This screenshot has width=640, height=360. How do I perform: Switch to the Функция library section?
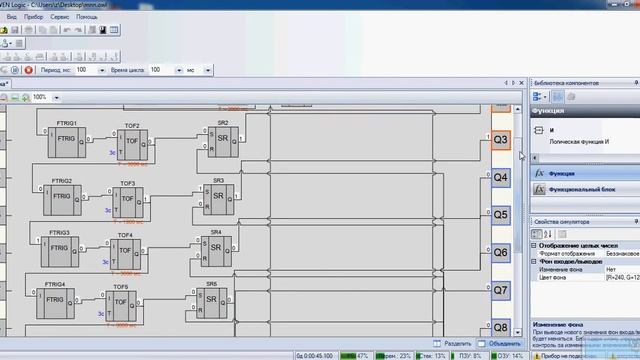click(x=585, y=173)
